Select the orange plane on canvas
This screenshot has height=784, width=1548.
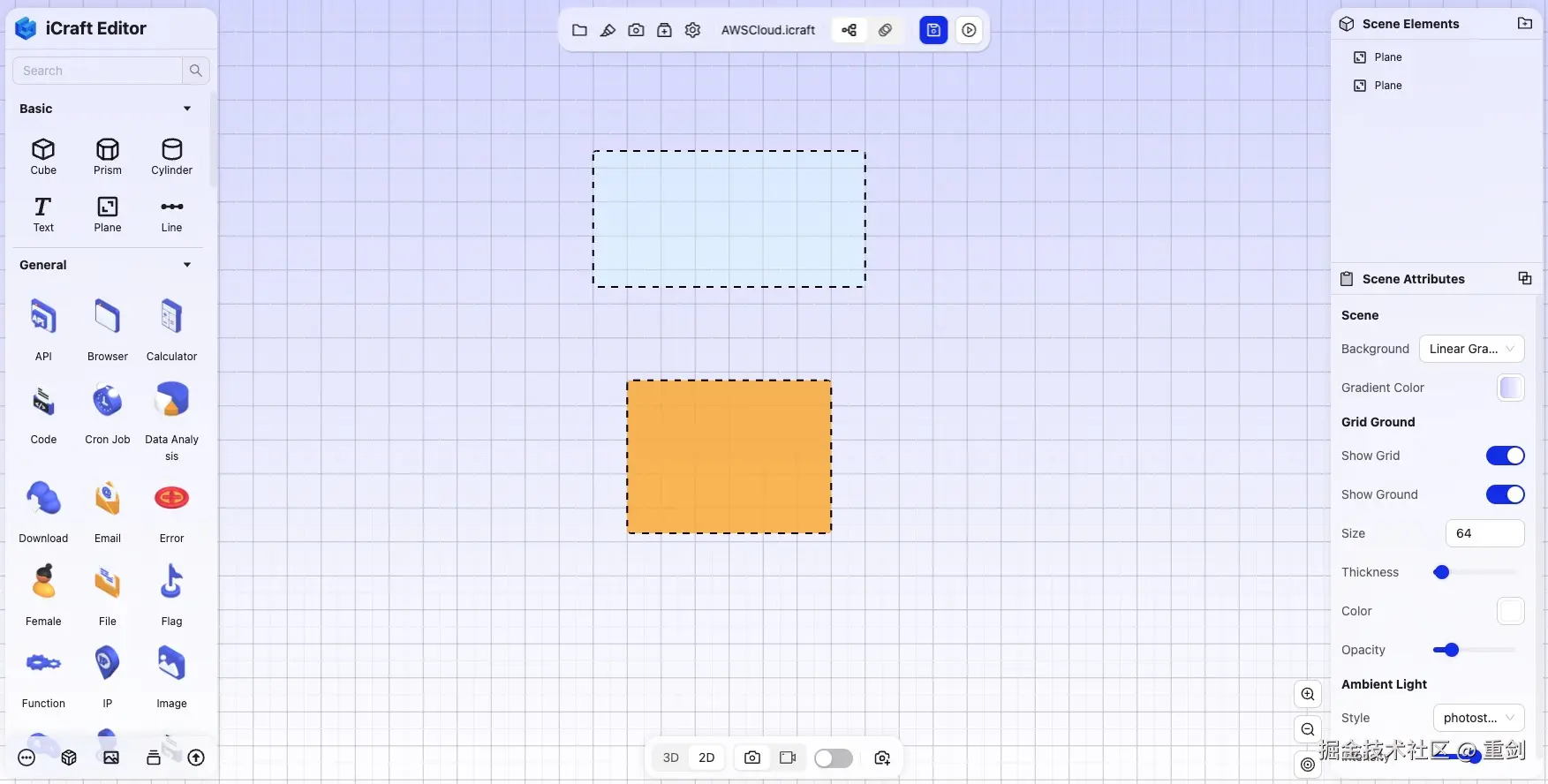[x=729, y=456]
